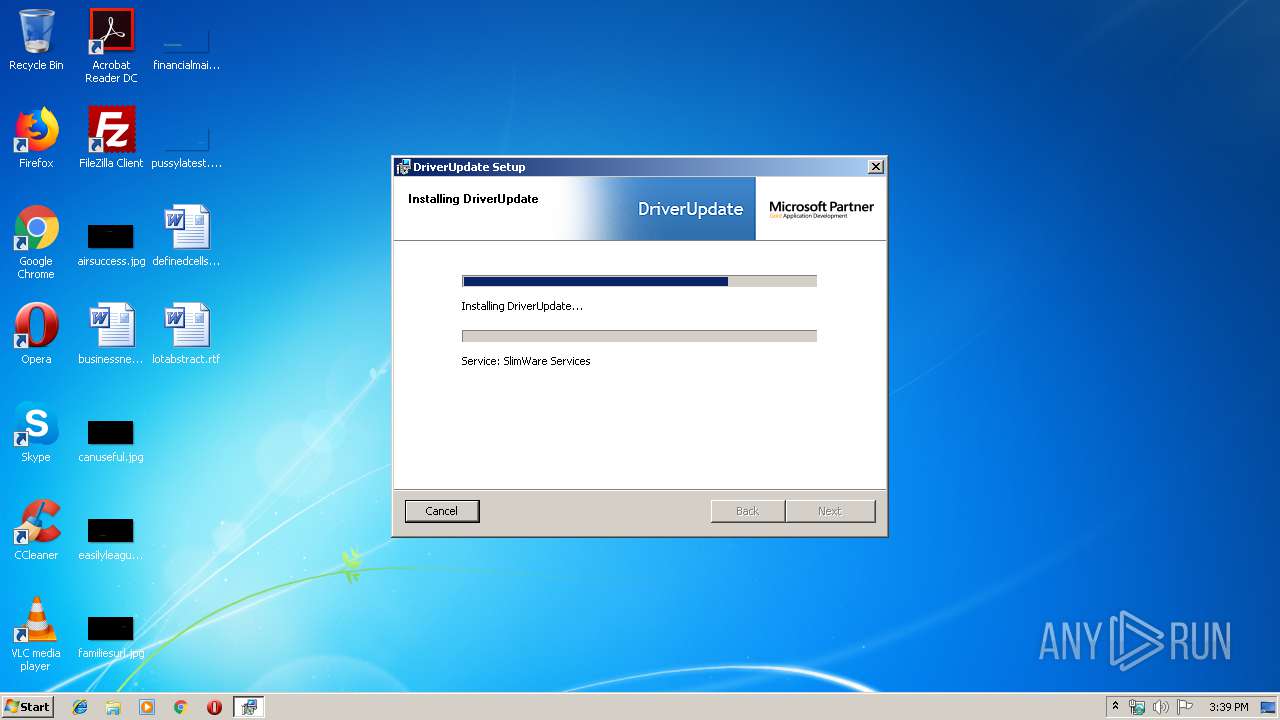This screenshot has width=1280, height=720.
Task: Click the 'Service: SlimWare Services' status text
Action: coord(526,361)
